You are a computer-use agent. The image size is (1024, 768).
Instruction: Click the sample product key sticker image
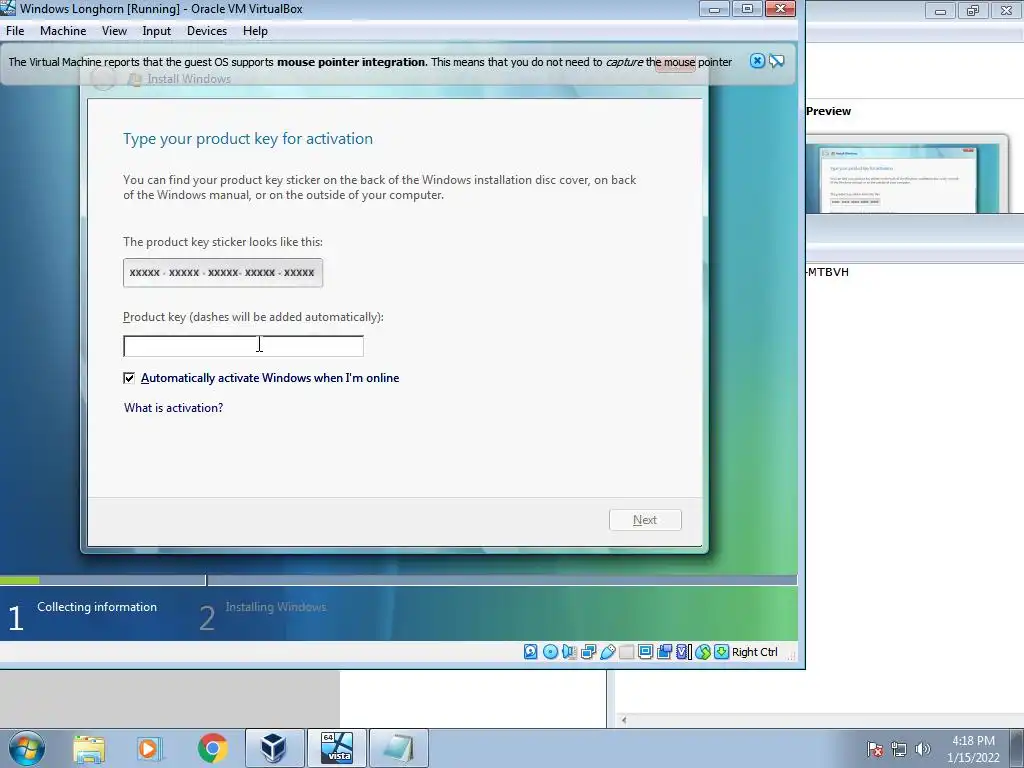223,272
